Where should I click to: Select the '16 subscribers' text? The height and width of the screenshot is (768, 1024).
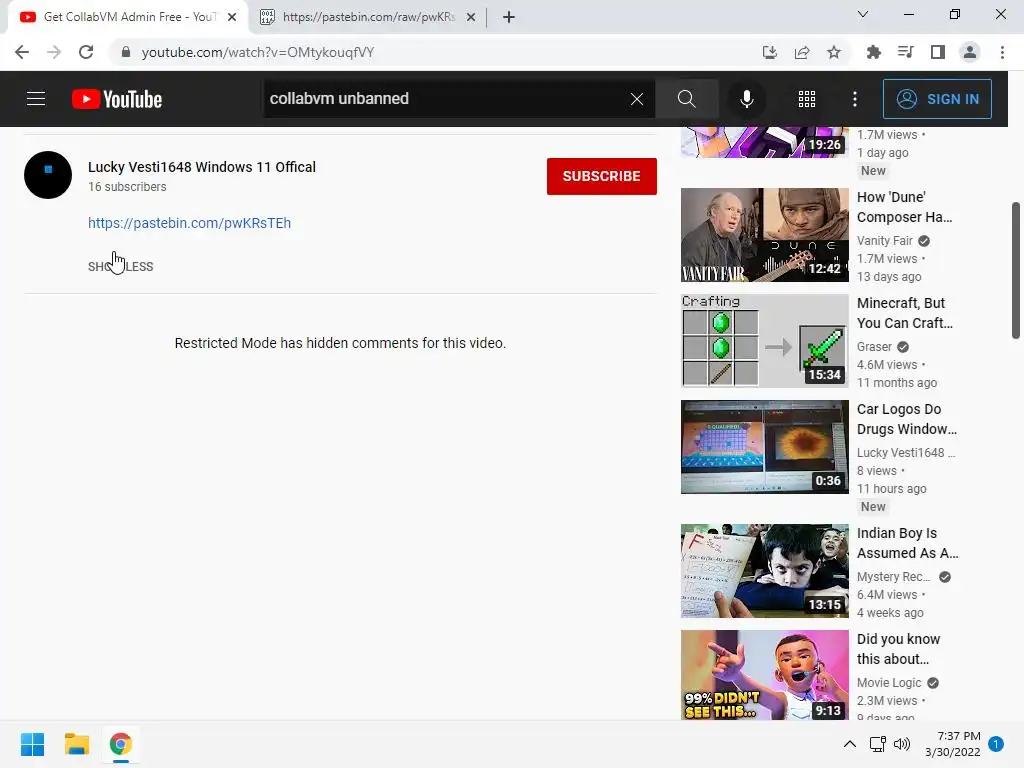pos(127,187)
